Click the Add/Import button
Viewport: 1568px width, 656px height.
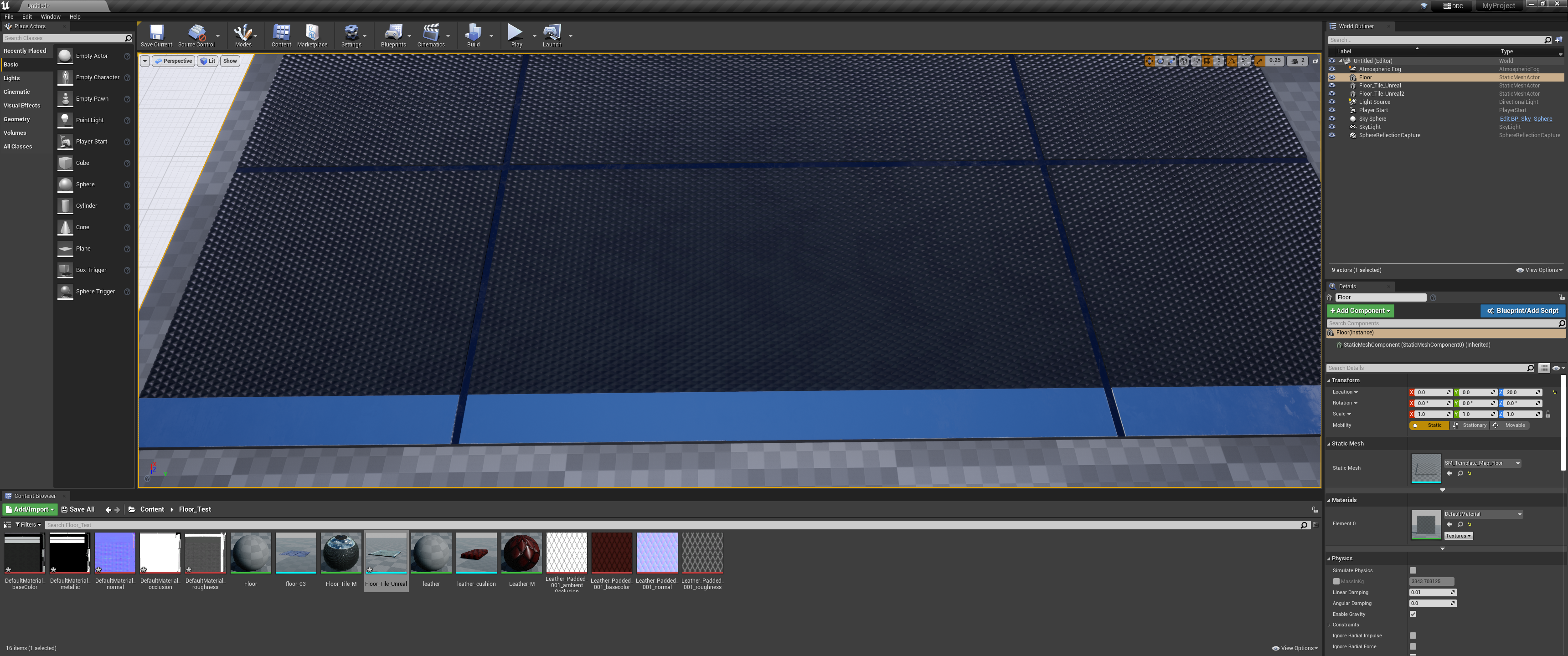pos(30,509)
